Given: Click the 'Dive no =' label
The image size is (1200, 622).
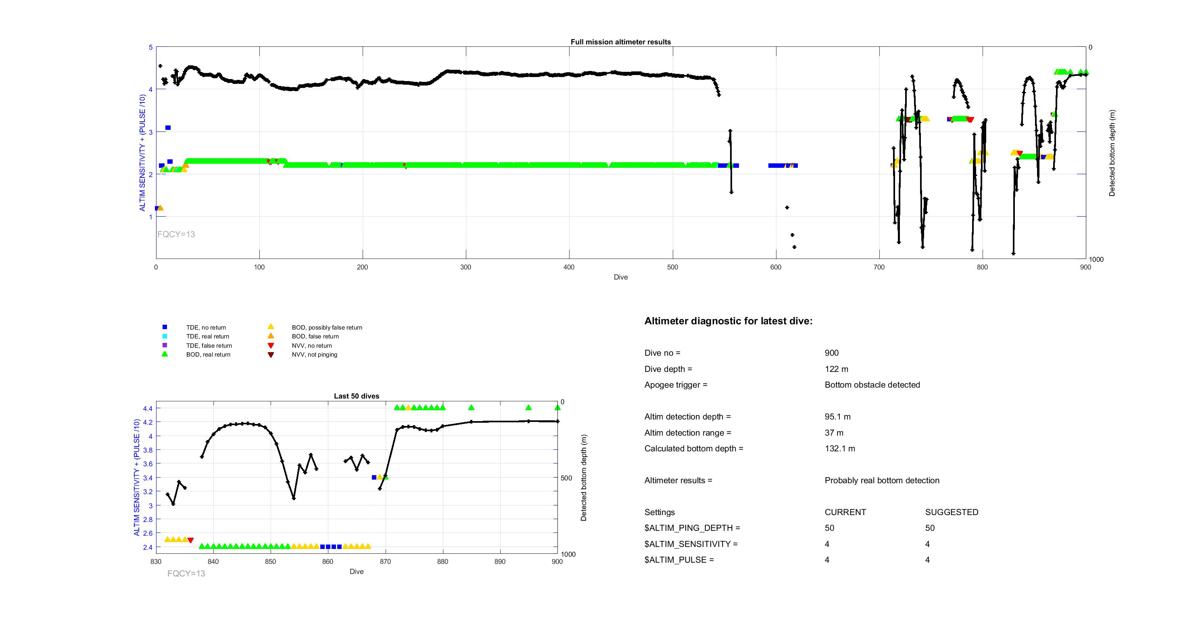Looking at the screenshot, I should [x=664, y=353].
